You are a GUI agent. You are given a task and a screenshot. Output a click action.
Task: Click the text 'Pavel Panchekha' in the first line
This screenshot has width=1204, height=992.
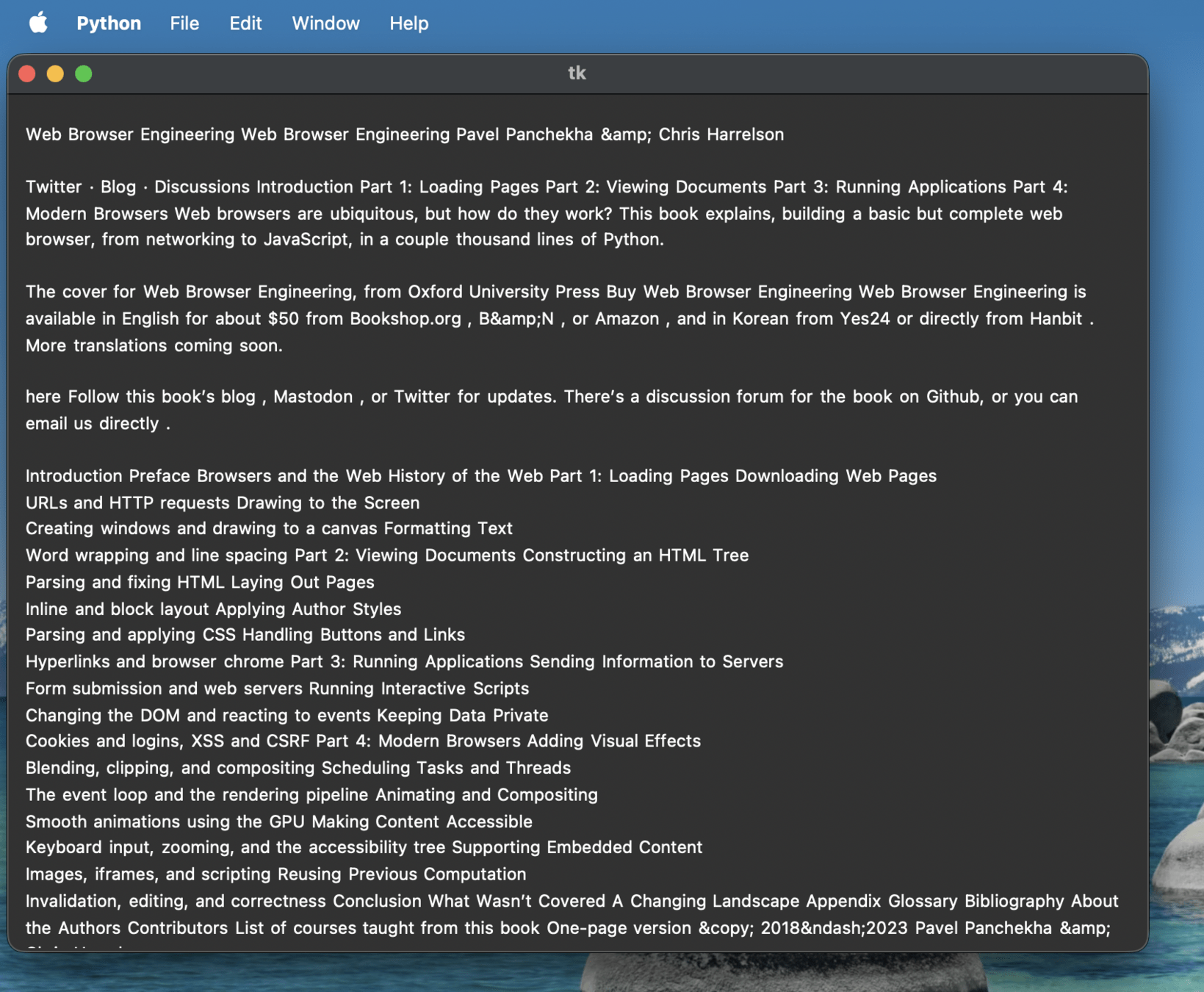tap(525, 134)
